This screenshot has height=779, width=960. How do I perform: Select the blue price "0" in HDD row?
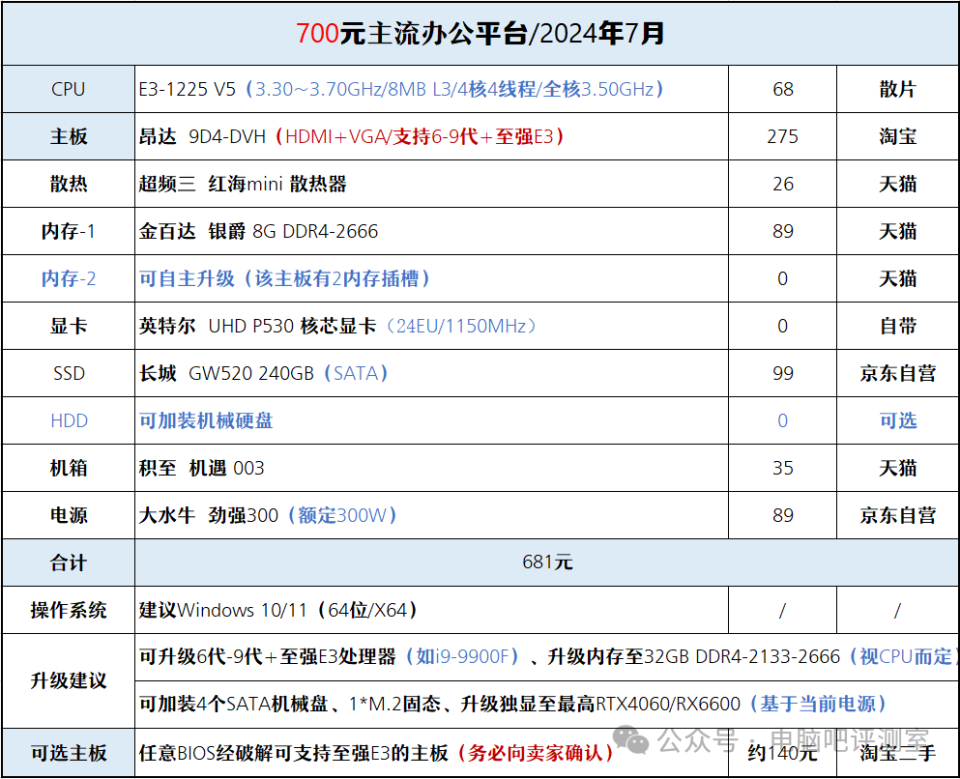click(x=782, y=421)
